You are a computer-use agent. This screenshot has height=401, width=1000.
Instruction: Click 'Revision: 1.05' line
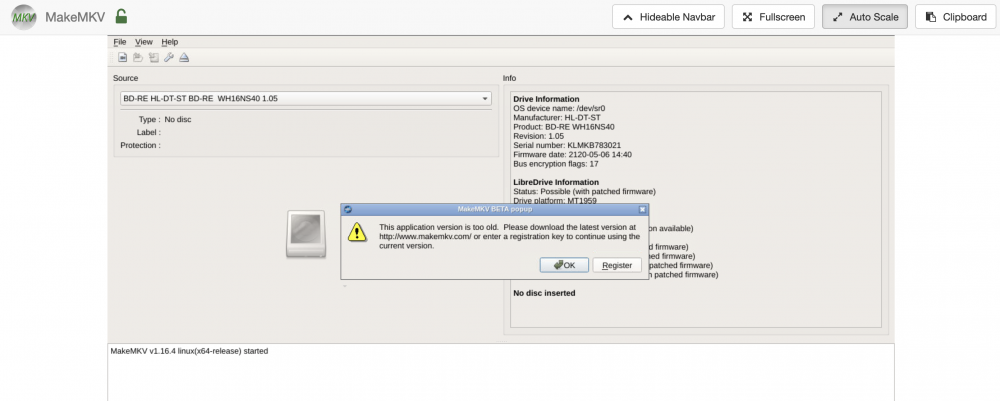[539, 136]
